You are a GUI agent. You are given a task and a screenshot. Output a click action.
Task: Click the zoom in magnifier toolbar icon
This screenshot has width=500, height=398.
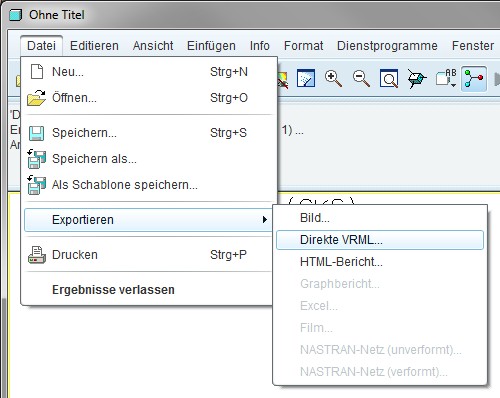(333, 79)
